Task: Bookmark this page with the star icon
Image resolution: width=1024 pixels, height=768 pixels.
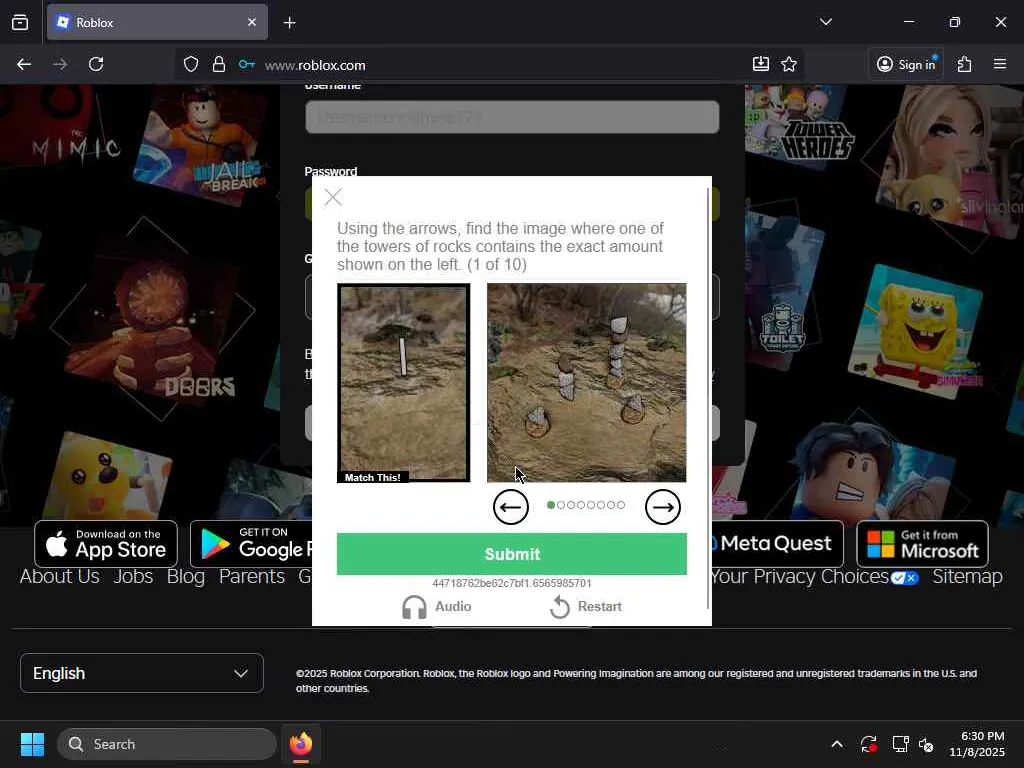Action: tap(789, 64)
